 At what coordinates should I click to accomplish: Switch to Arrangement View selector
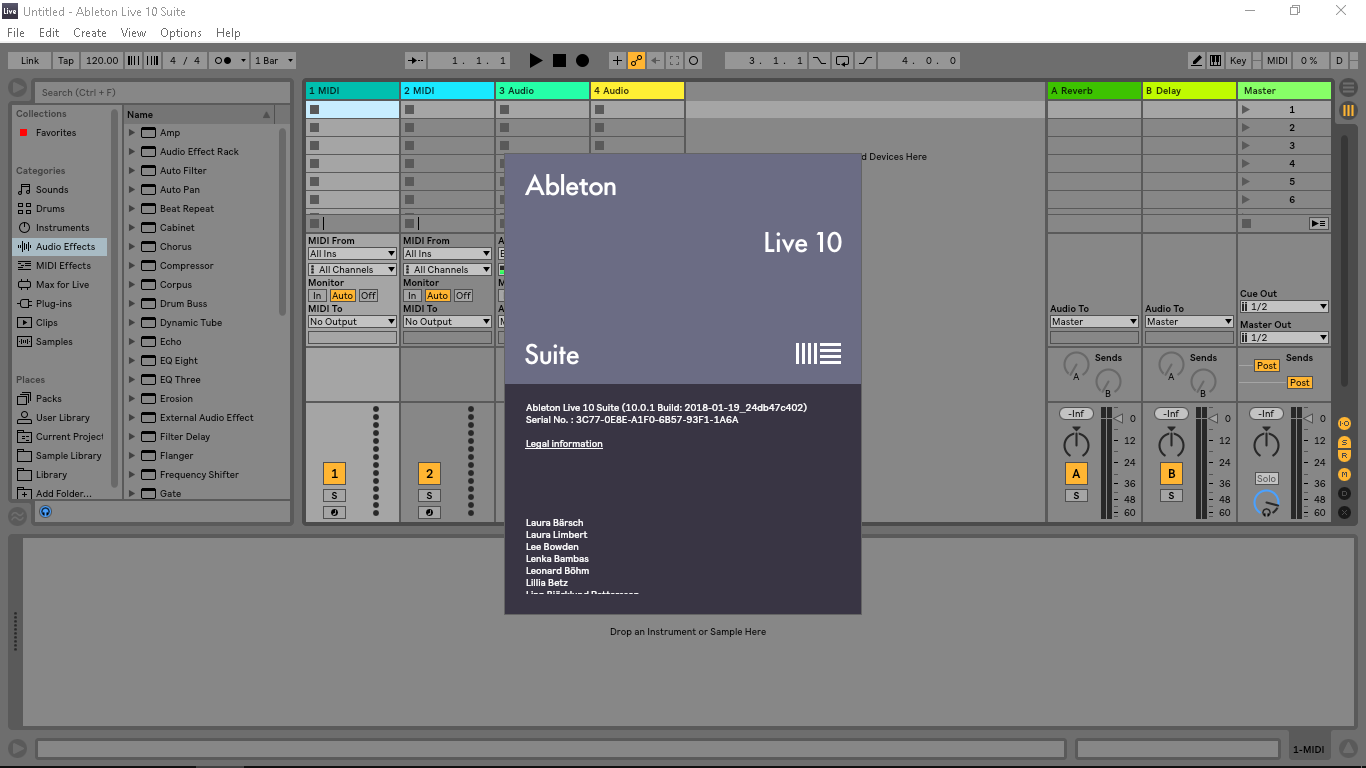point(1348,89)
